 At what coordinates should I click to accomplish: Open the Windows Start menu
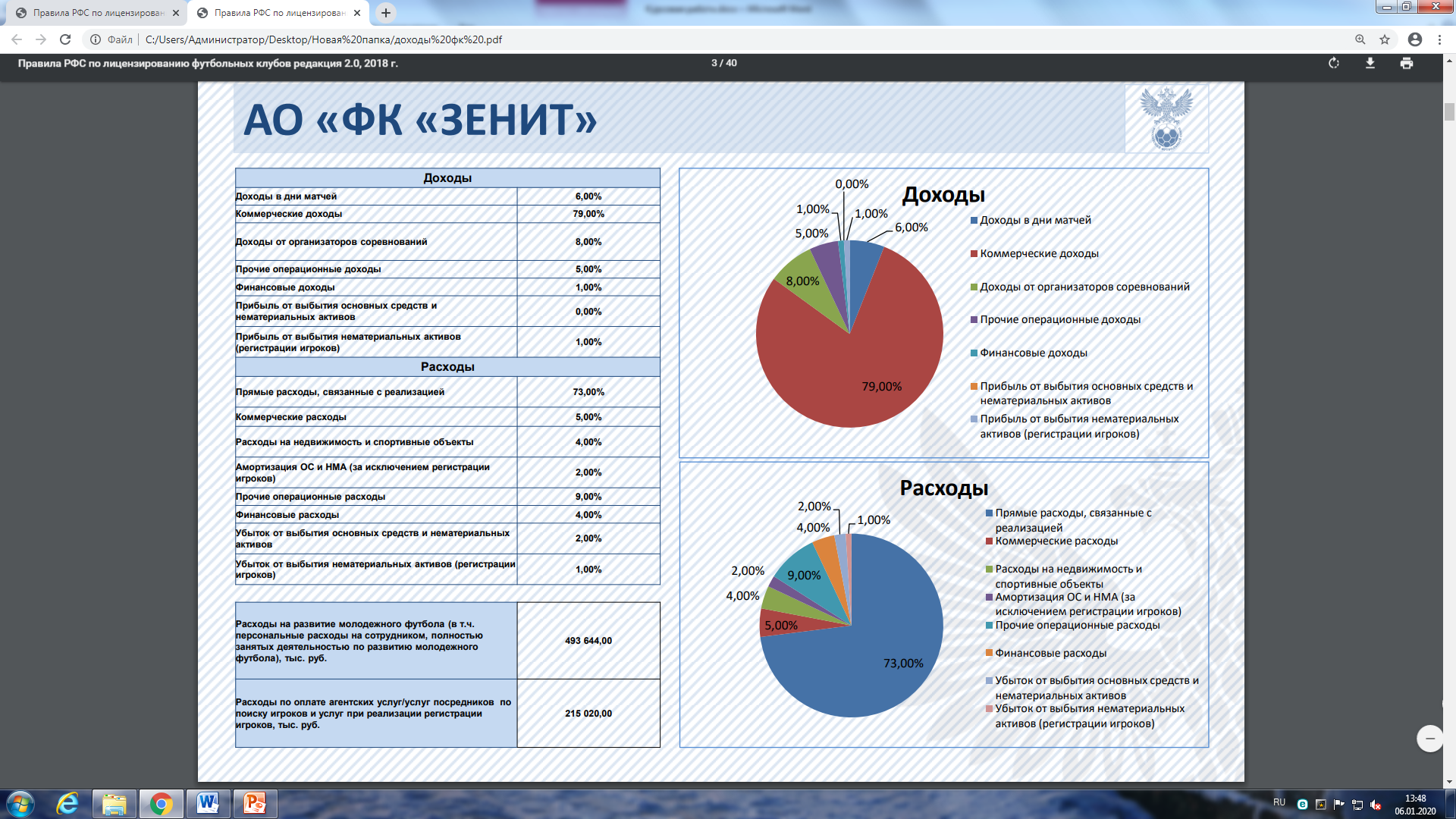(20, 804)
